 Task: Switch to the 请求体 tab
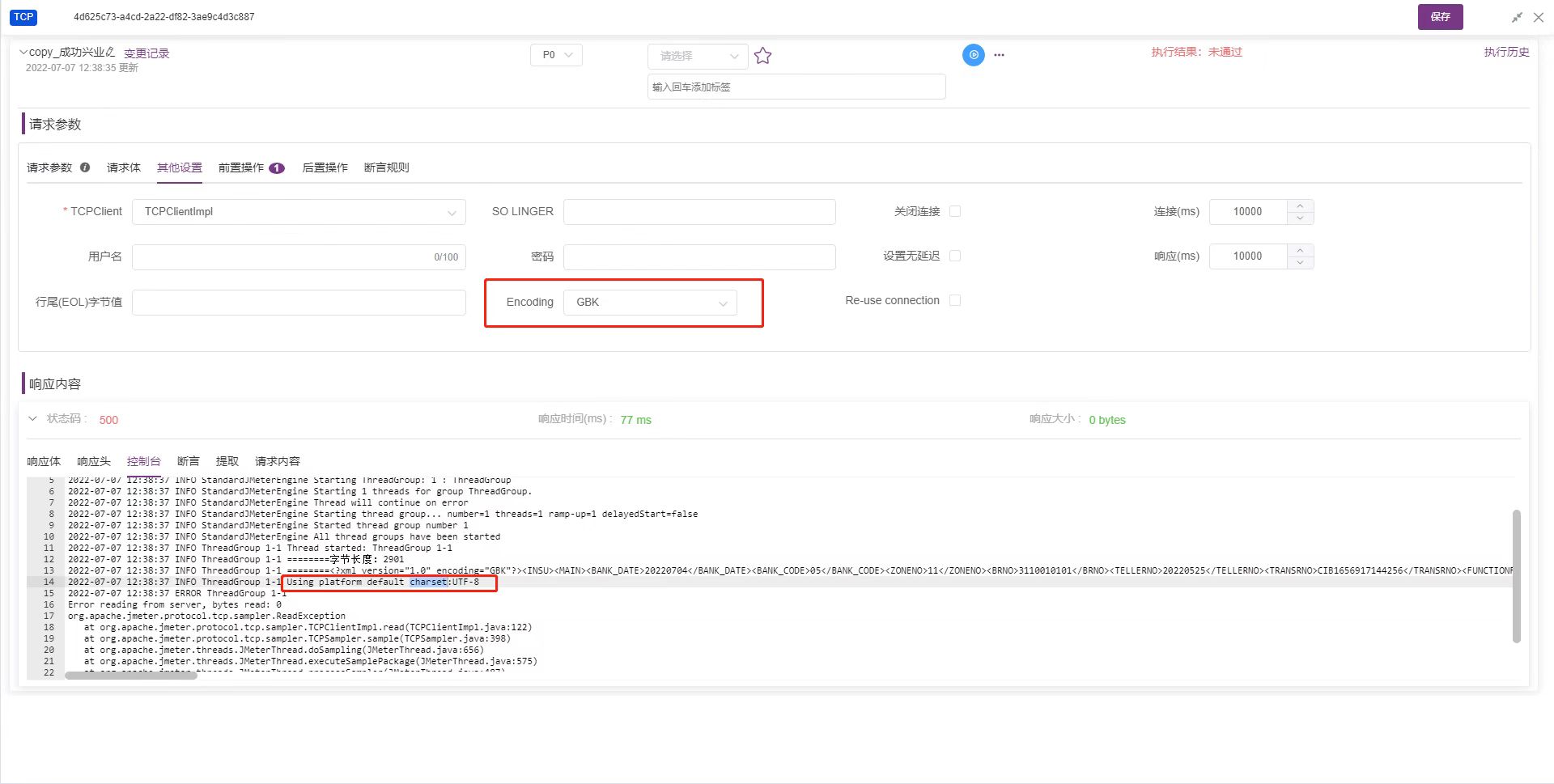[x=124, y=167]
